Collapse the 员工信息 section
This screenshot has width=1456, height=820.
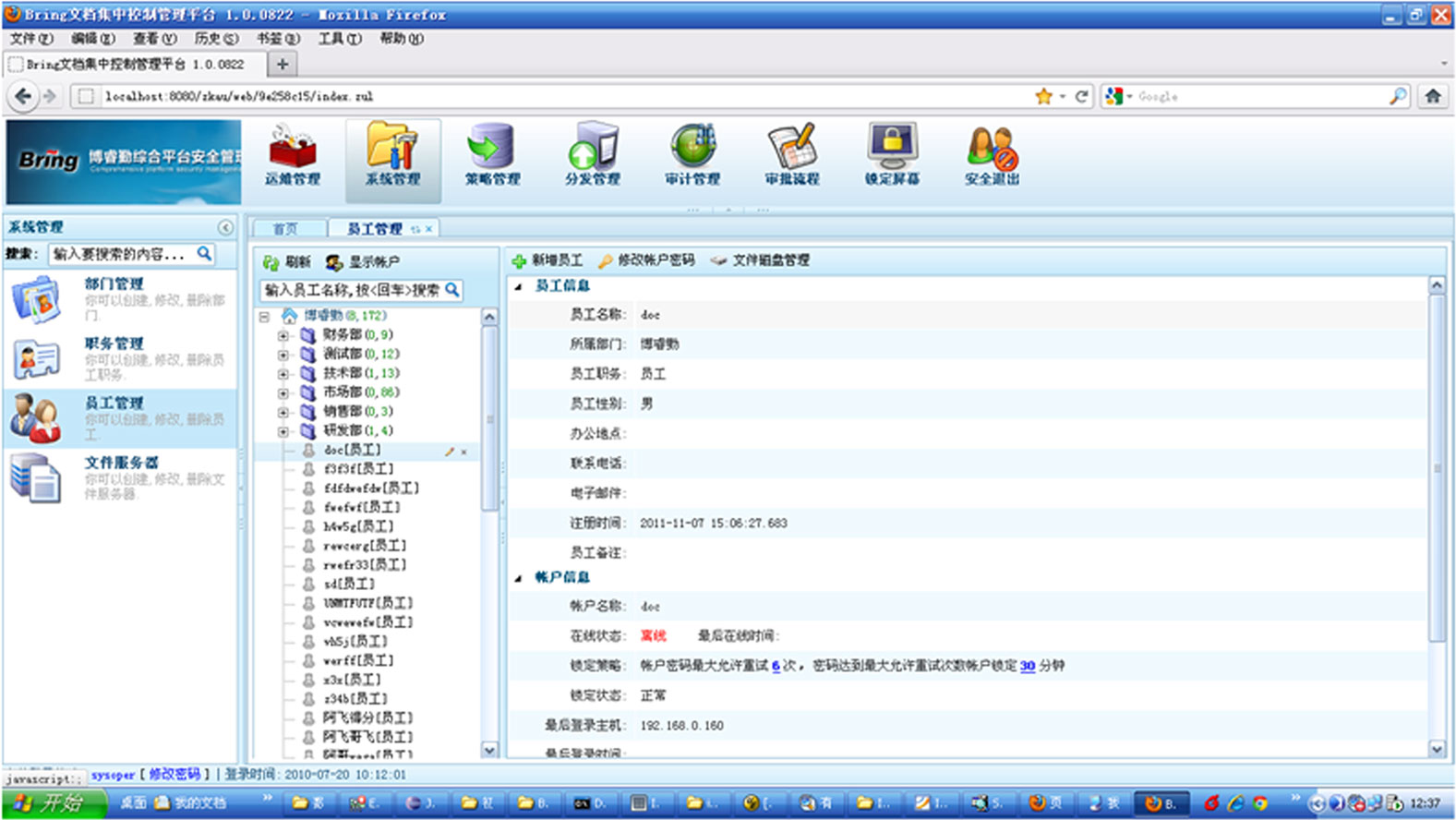518,287
